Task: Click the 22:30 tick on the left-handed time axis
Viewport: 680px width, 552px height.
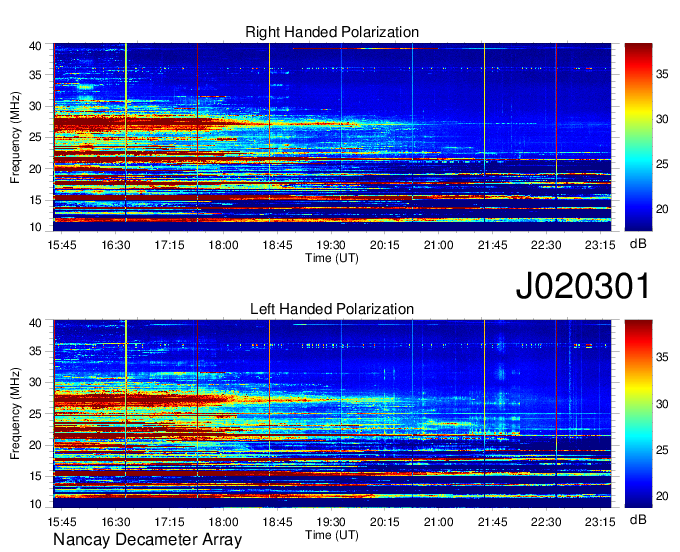Action: pyautogui.click(x=546, y=522)
